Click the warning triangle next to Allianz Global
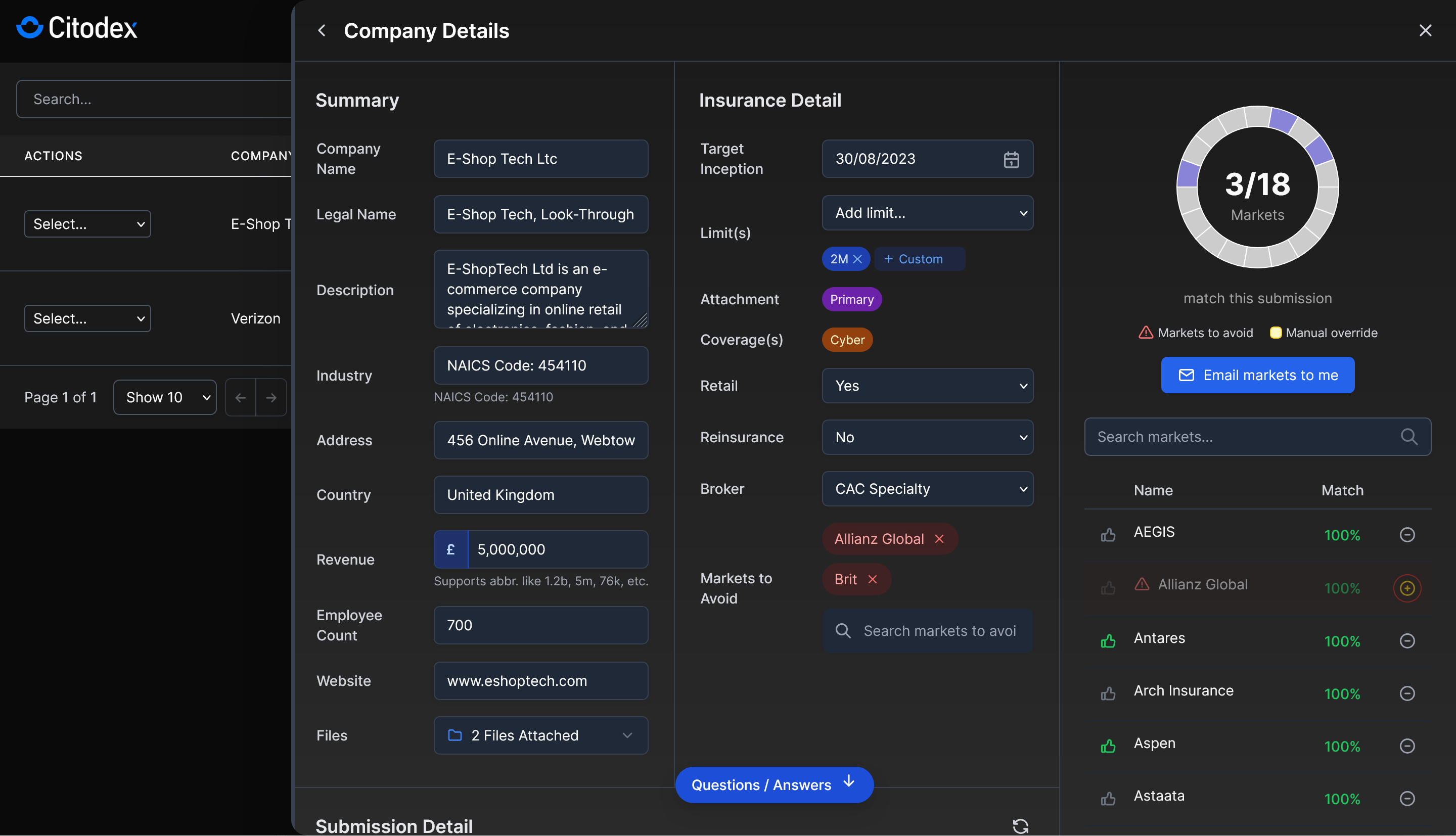 1142,584
